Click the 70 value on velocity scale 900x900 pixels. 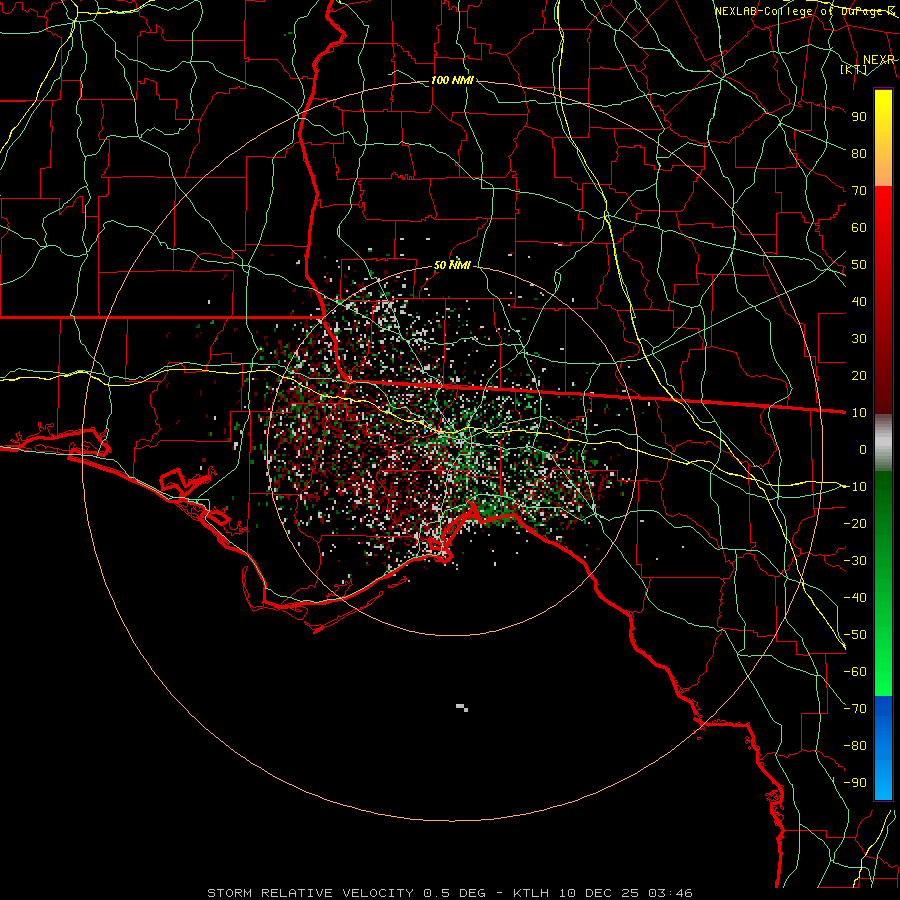pyautogui.click(x=859, y=191)
